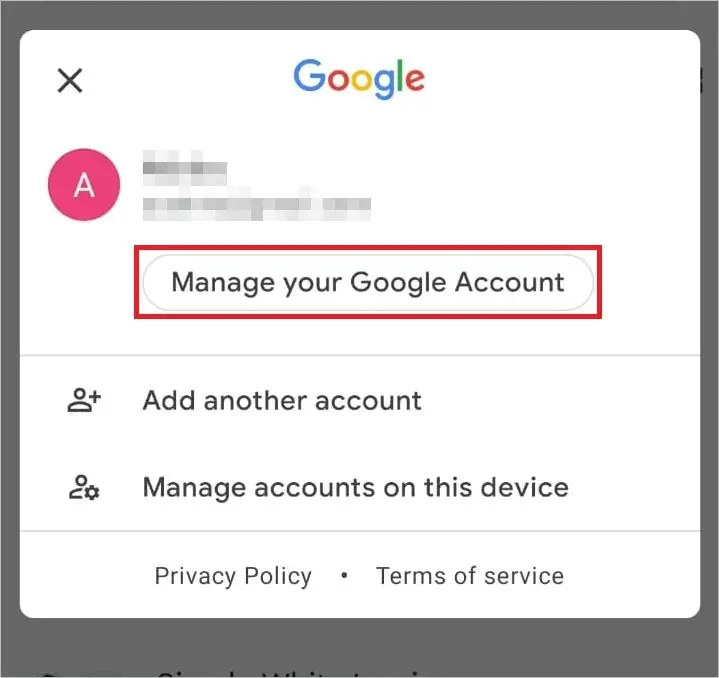719x678 pixels.
Task: Click the red letter e in Google logo
Action: coord(415,80)
